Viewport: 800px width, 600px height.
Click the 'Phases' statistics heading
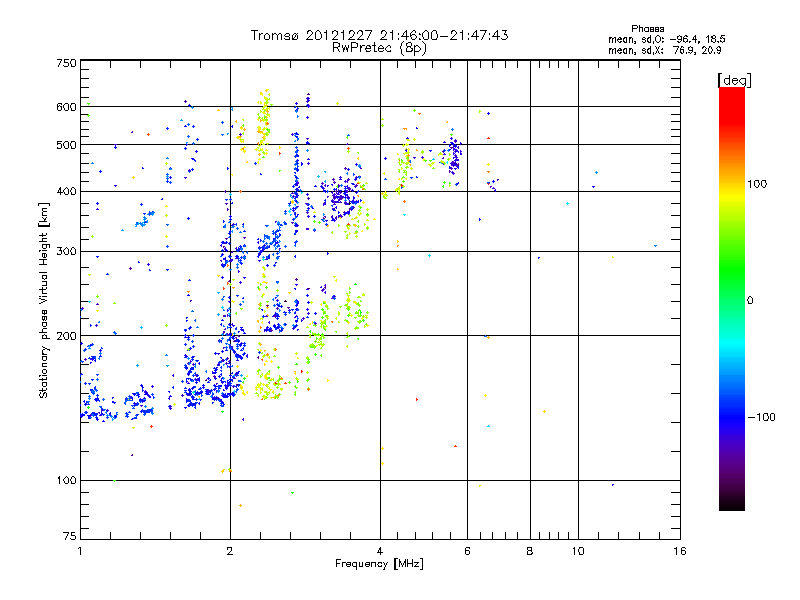click(647, 29)
